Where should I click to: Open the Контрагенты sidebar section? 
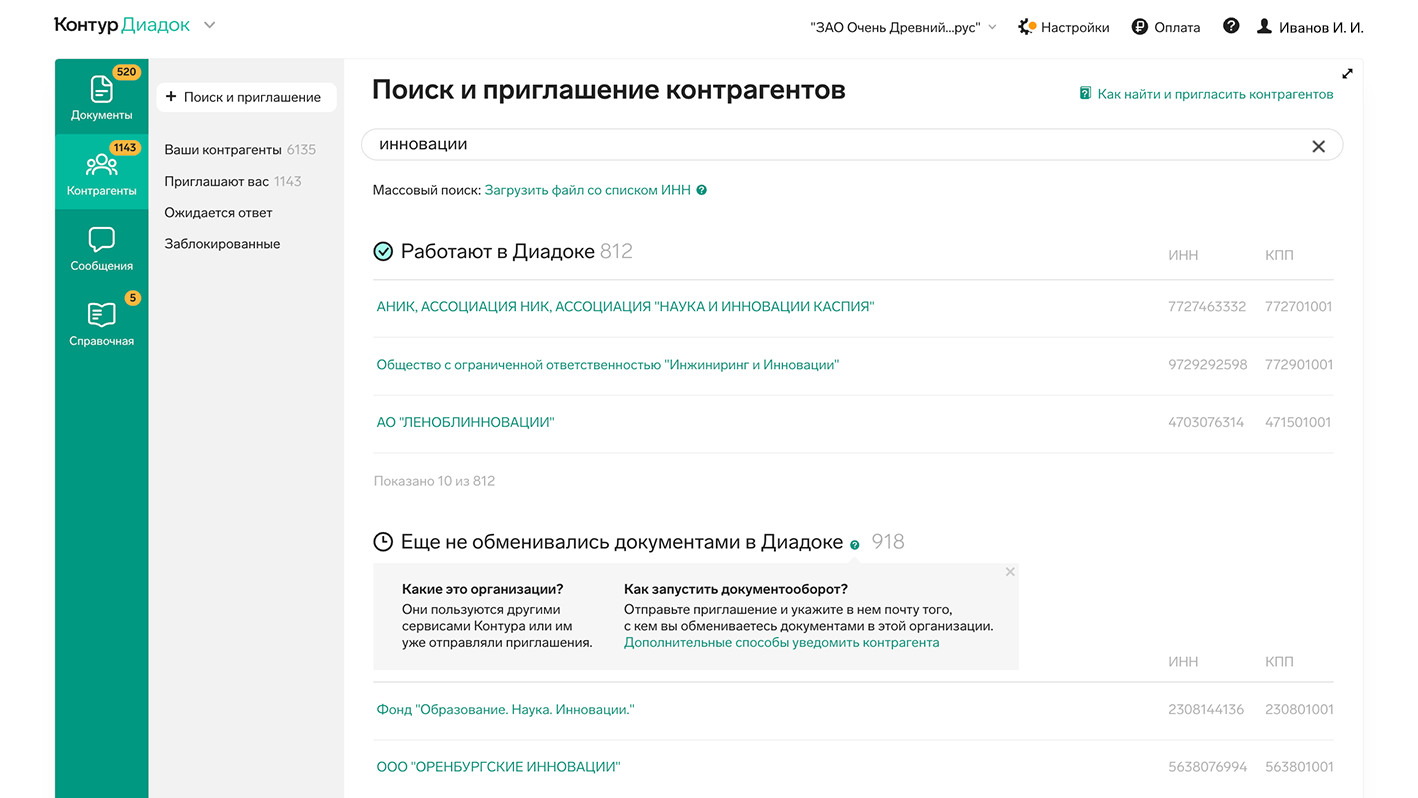click(101, 172)
